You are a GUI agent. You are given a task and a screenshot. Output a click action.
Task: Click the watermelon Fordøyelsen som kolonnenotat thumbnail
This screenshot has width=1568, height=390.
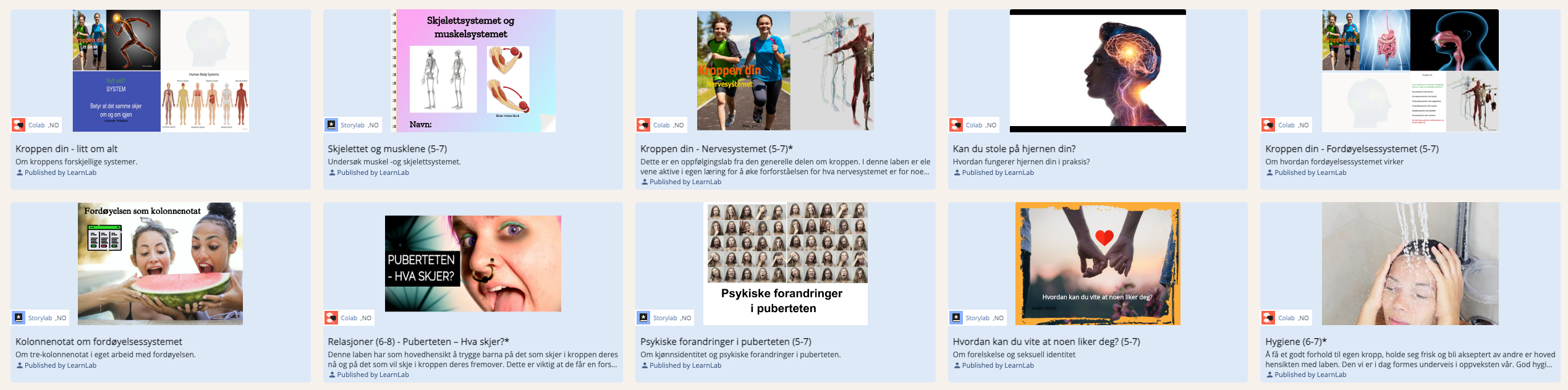pos(160,264)
